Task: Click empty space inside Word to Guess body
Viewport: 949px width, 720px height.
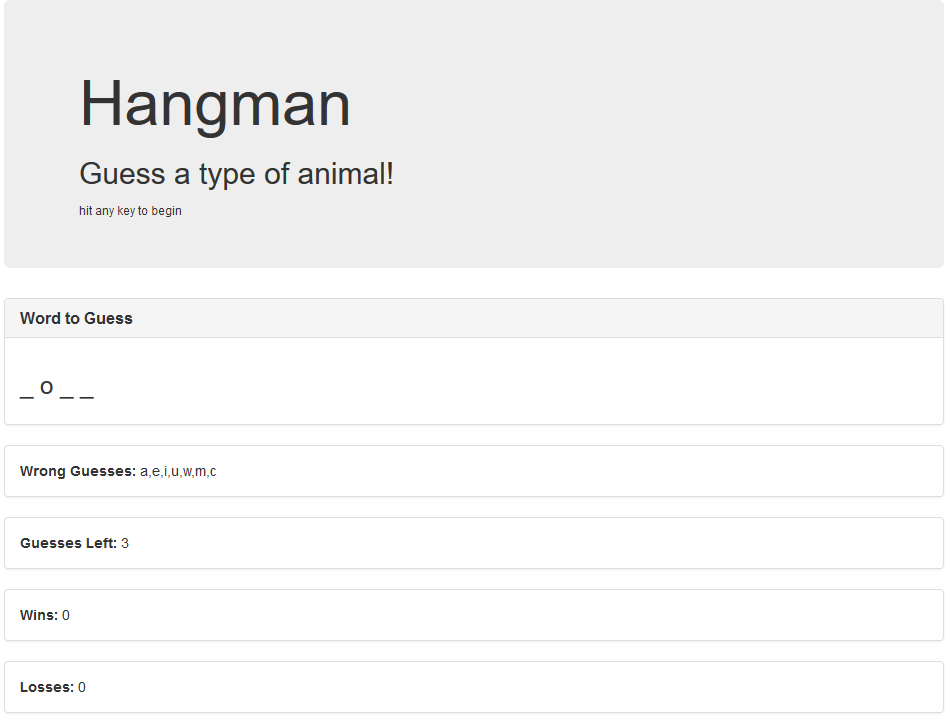Action: pos(514,381)
